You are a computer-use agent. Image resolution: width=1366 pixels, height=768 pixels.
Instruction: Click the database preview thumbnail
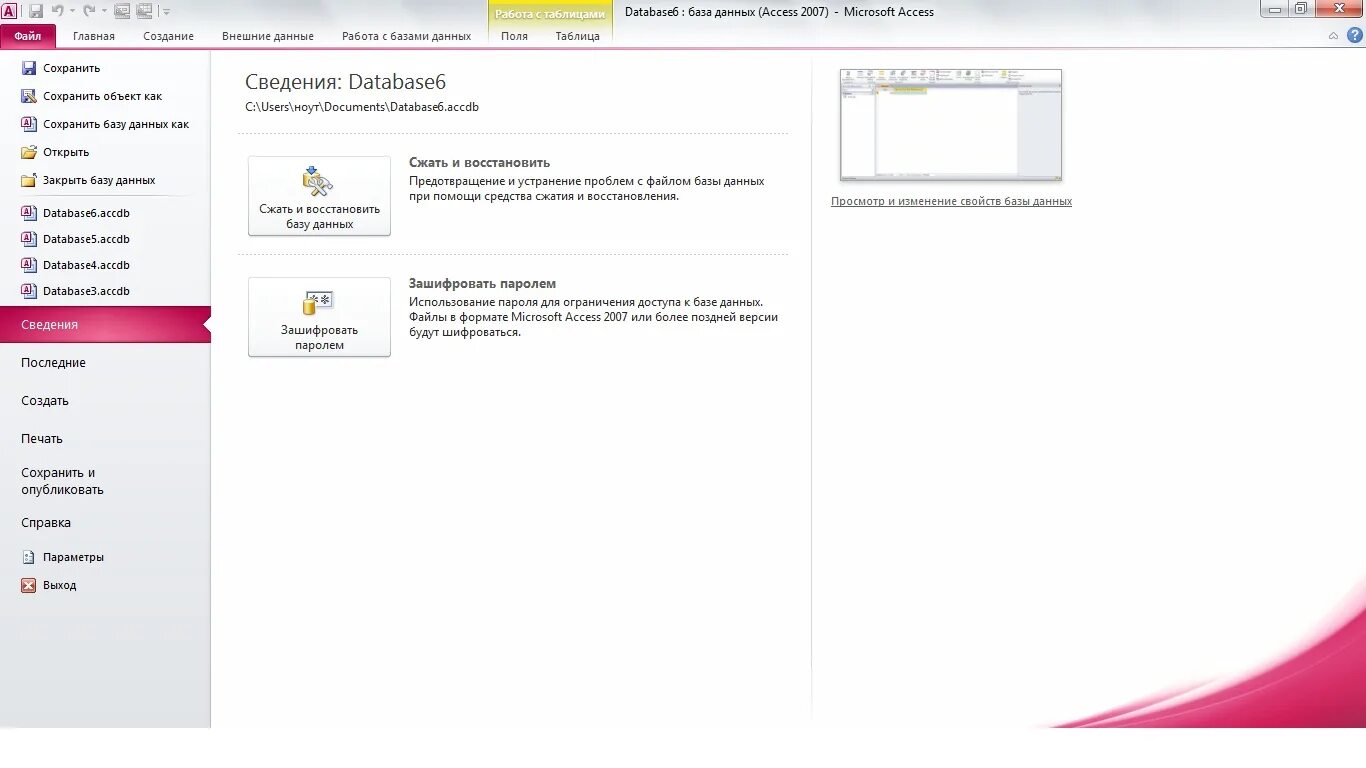click(951, 125)
